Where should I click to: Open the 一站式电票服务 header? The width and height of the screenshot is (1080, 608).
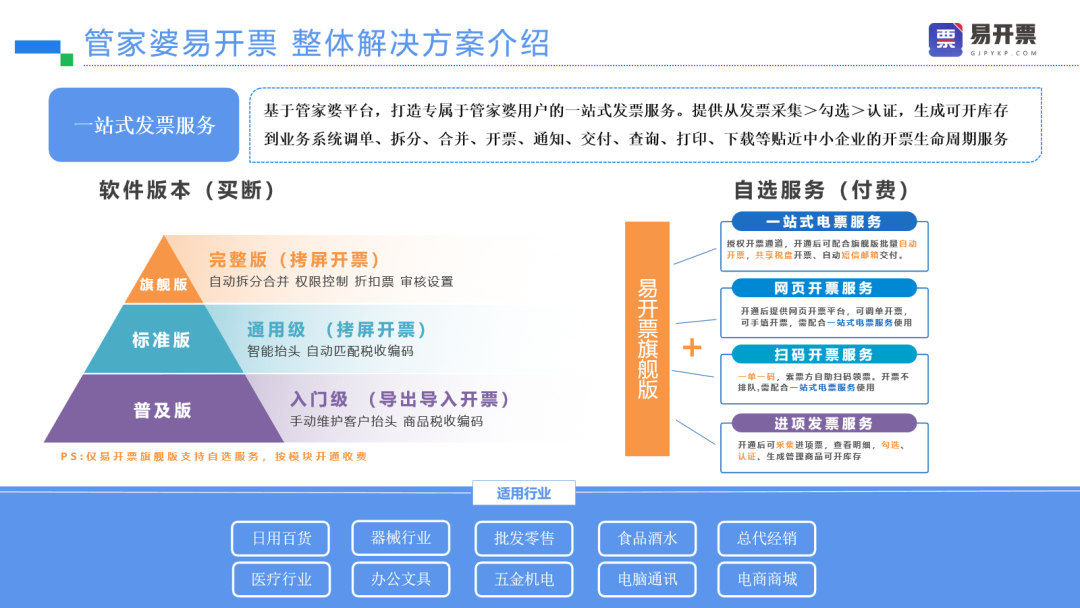pyautogui.click(x=824, y=222)
